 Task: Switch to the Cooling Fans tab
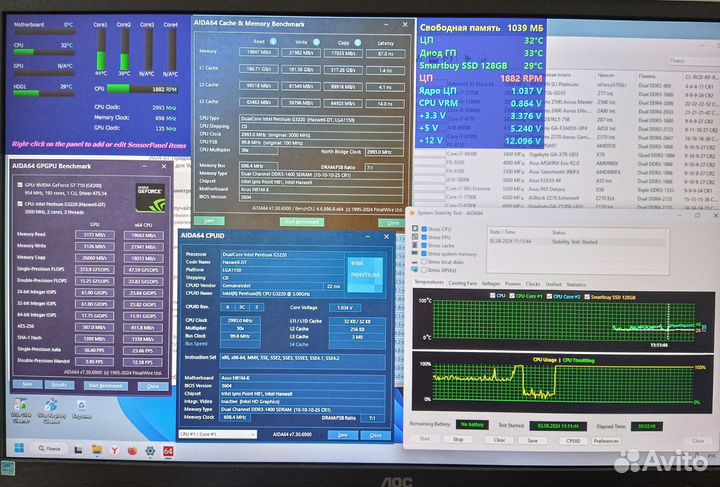(463, 283)
